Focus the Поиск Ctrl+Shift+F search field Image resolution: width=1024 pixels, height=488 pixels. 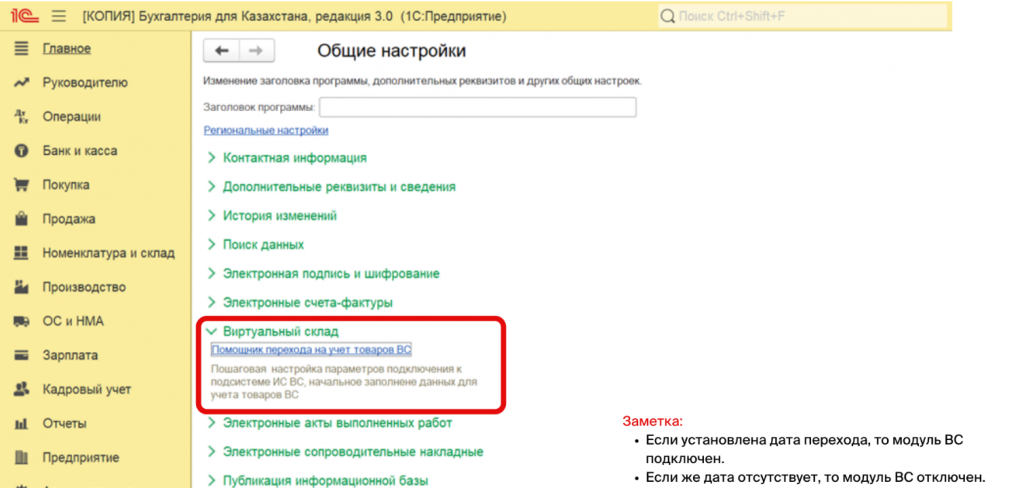click(803, 16)
